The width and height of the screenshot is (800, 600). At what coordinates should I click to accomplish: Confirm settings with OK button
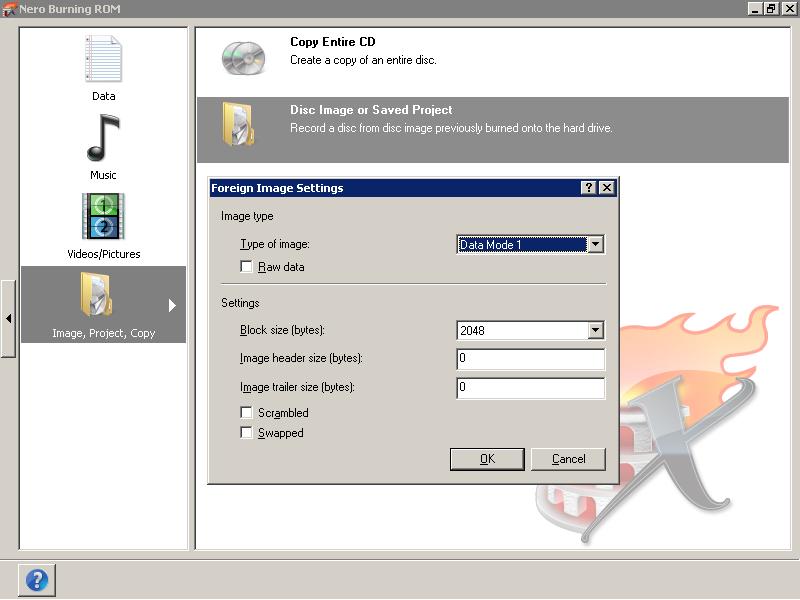click(487, 459)
